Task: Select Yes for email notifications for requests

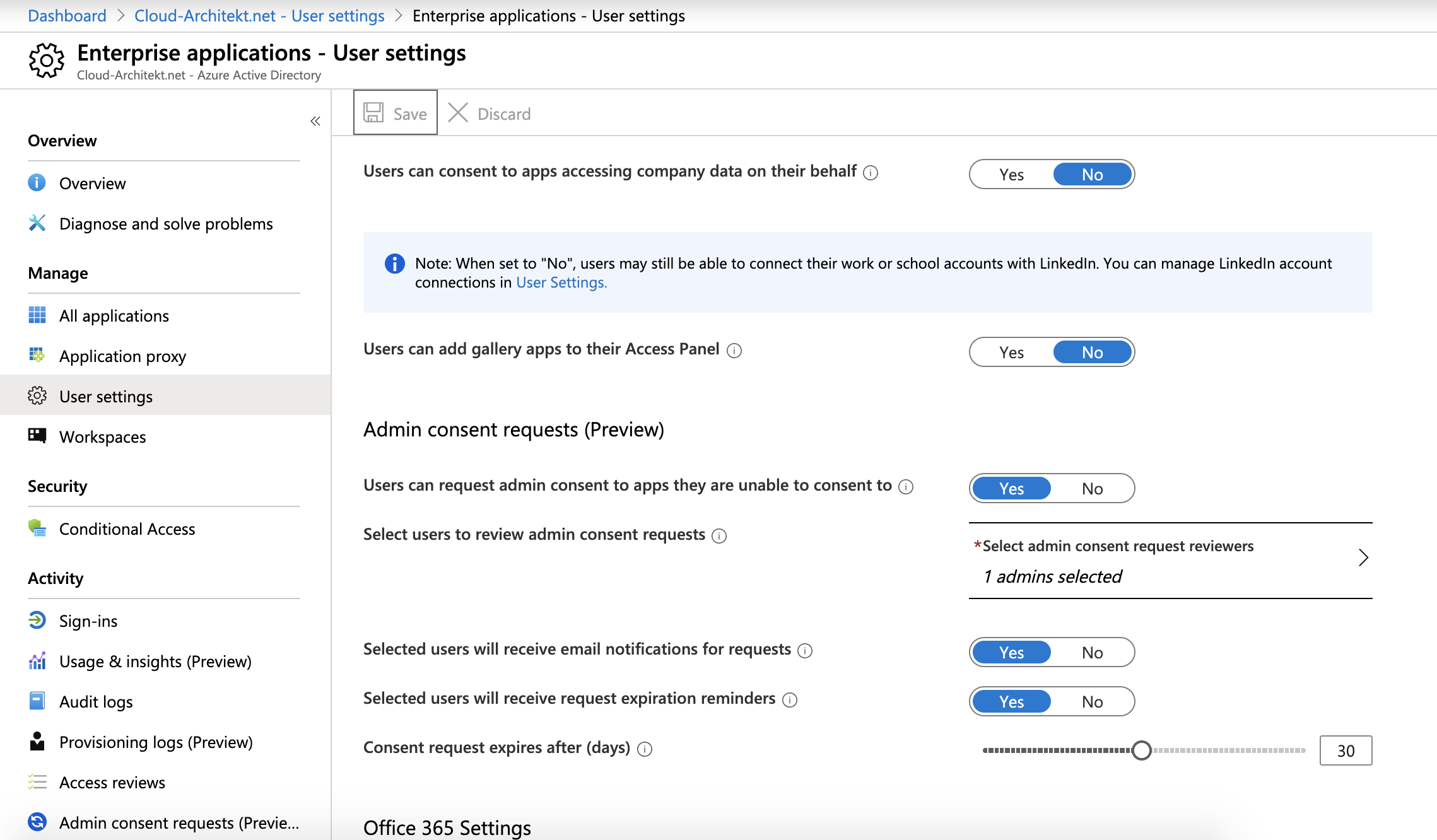Action: [x=1011, y=653]
